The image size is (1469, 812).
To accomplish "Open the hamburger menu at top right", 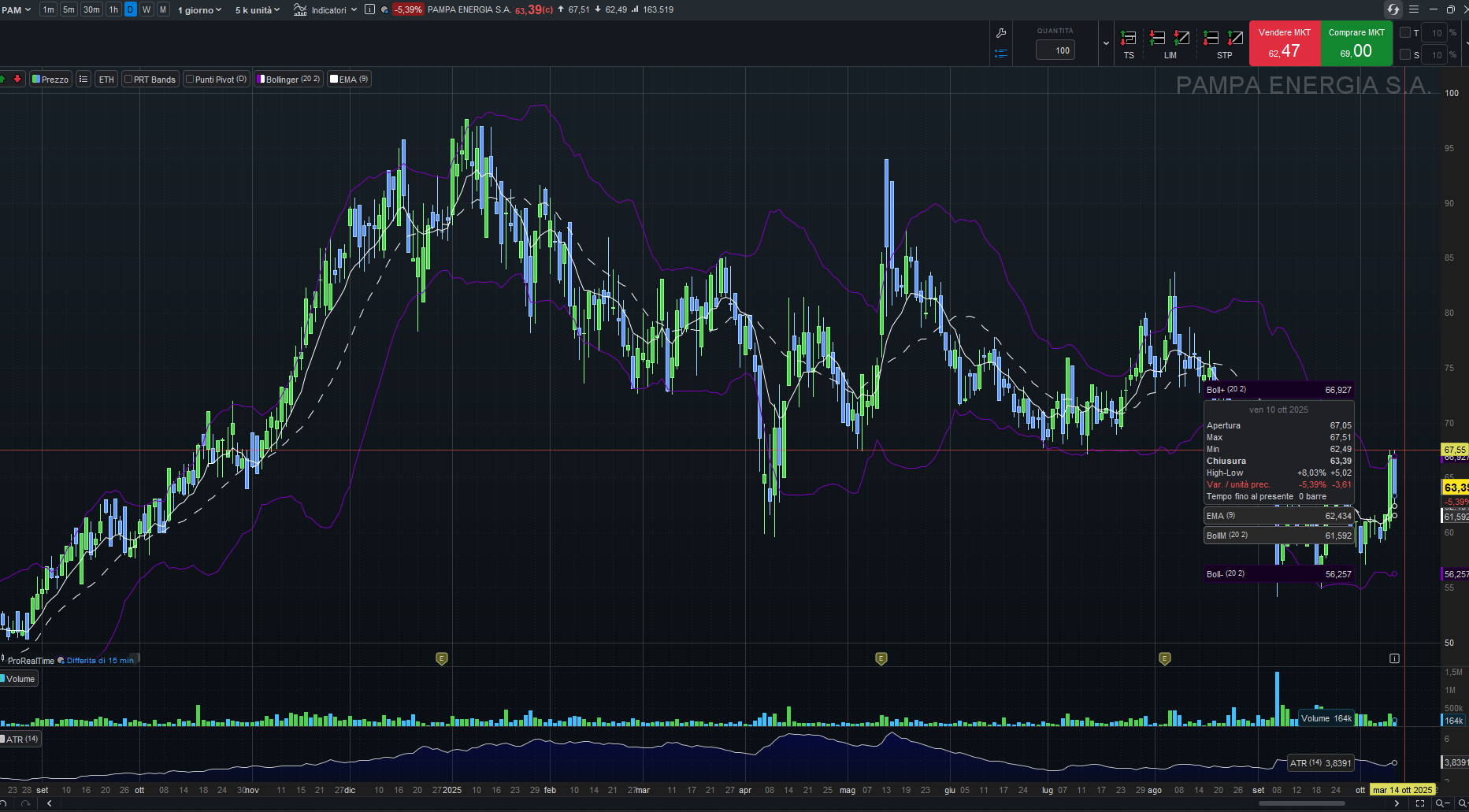I will click(1414, 9).
